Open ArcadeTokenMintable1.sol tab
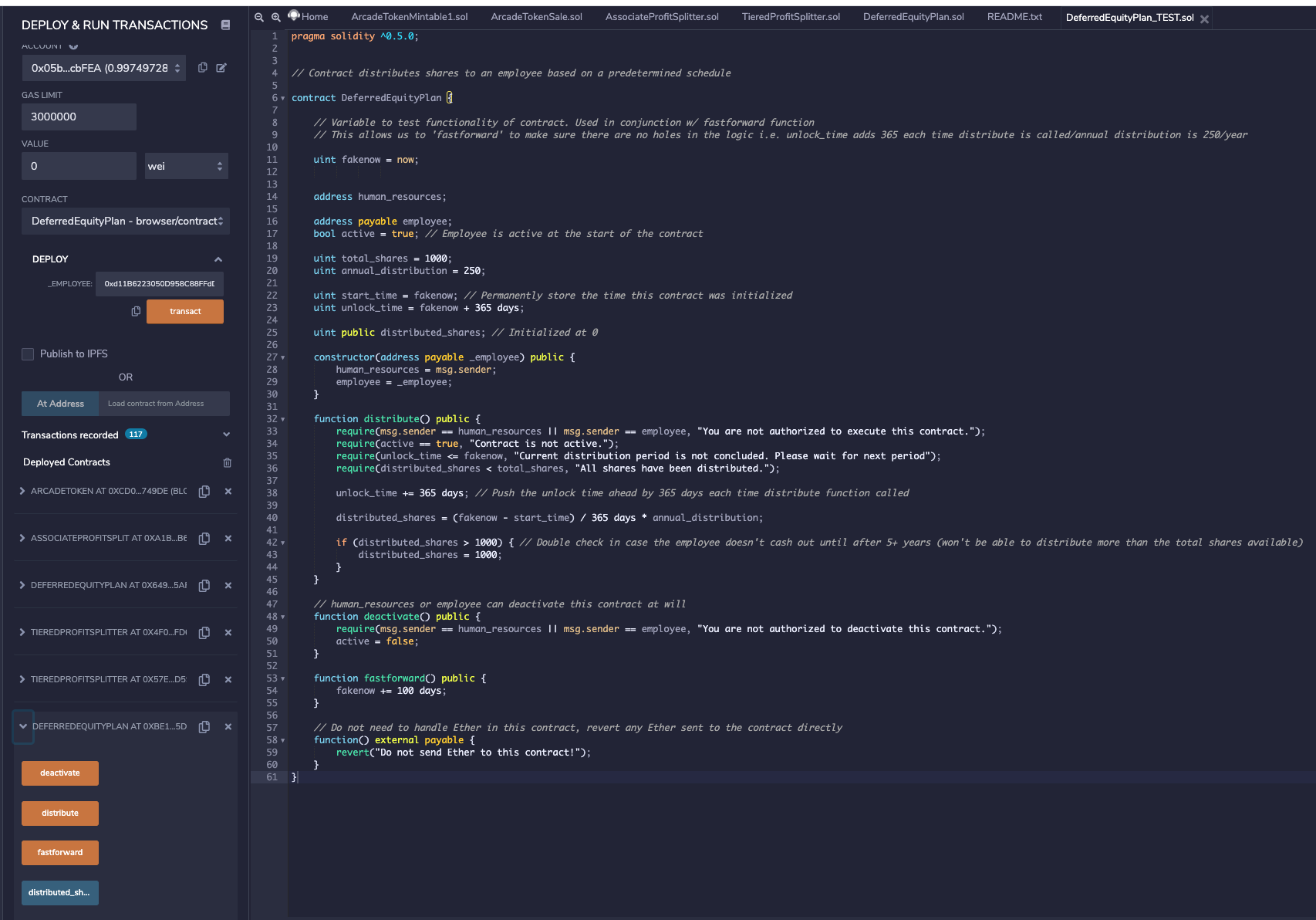The width and height of the screenshot is (1316, 920). click(410, 16)
